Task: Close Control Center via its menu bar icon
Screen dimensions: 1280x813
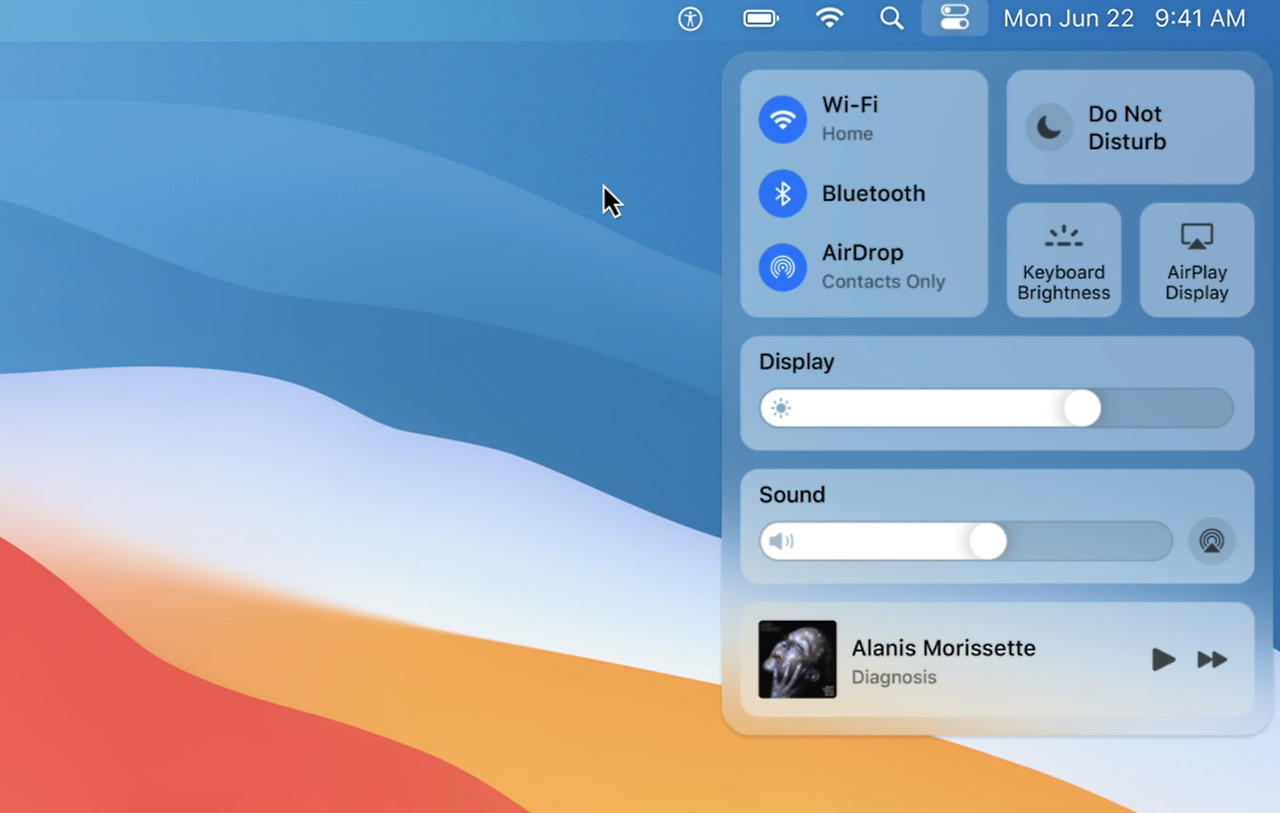Action: coord(955,18)
